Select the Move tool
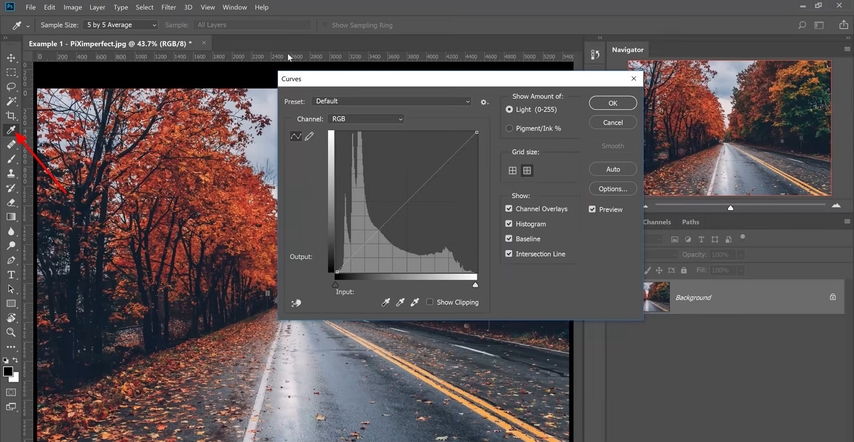Screen dimensions: 854x442 (11, 58)
